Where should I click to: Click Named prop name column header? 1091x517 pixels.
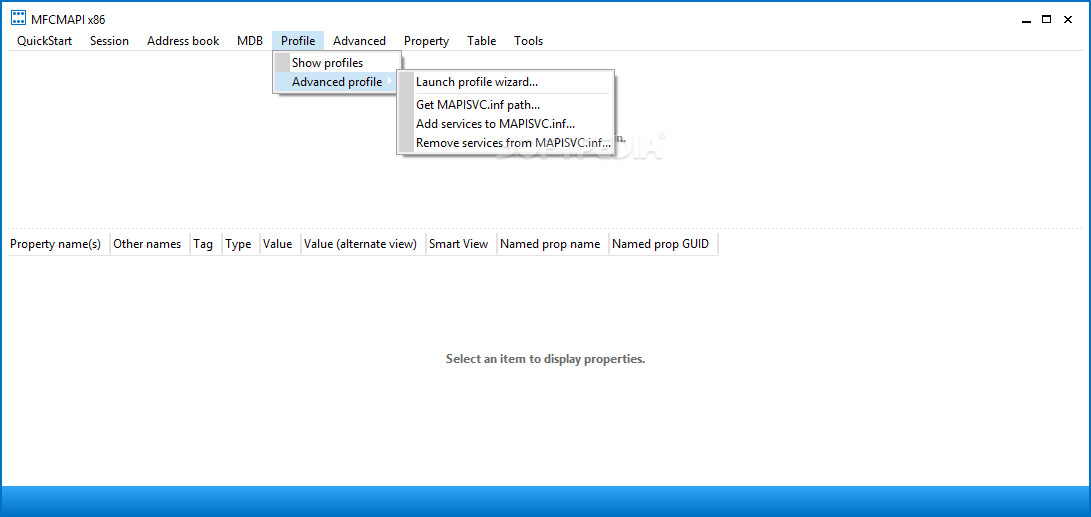click(x=553, y=244)
